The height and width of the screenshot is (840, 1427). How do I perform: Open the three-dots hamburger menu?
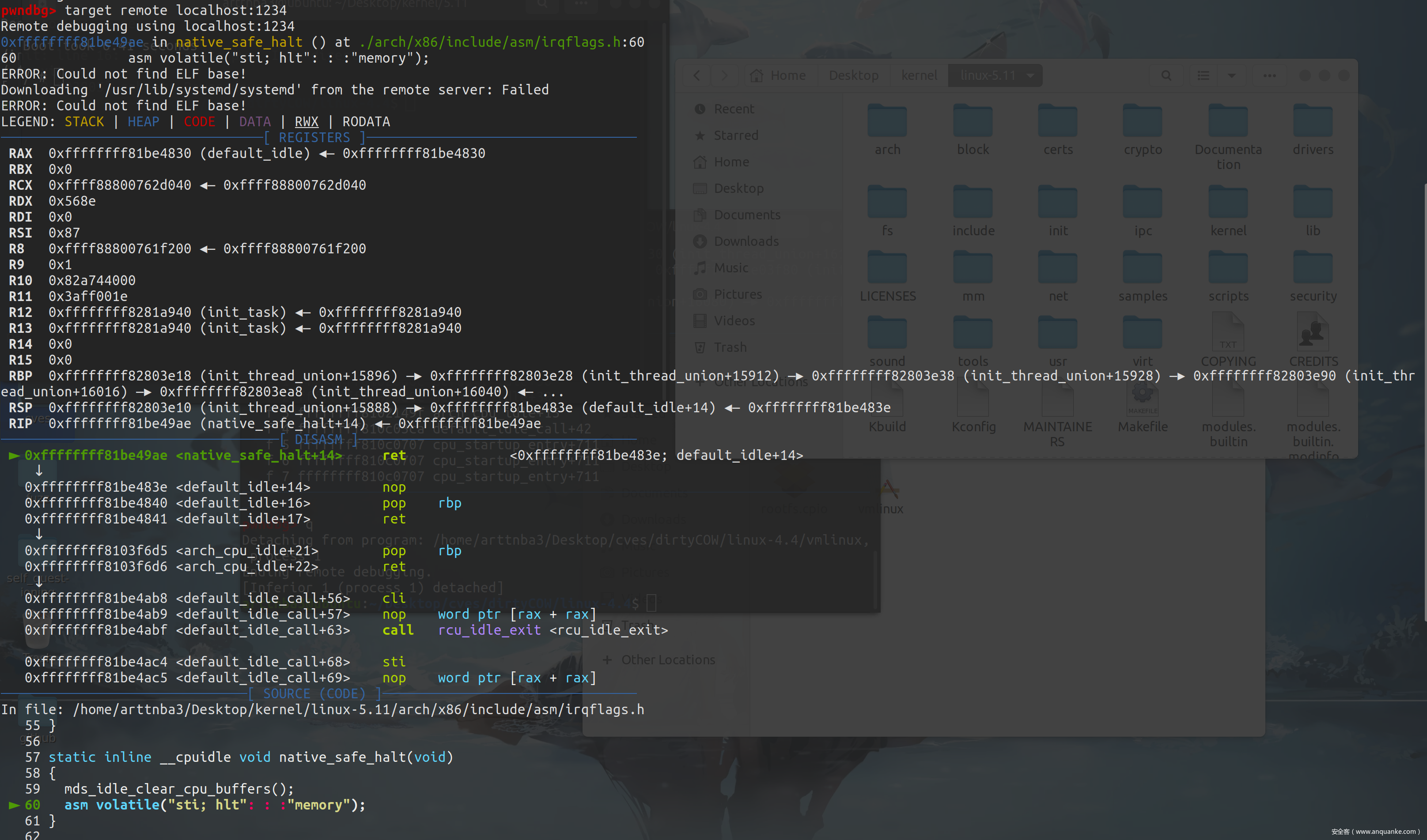1270,75
